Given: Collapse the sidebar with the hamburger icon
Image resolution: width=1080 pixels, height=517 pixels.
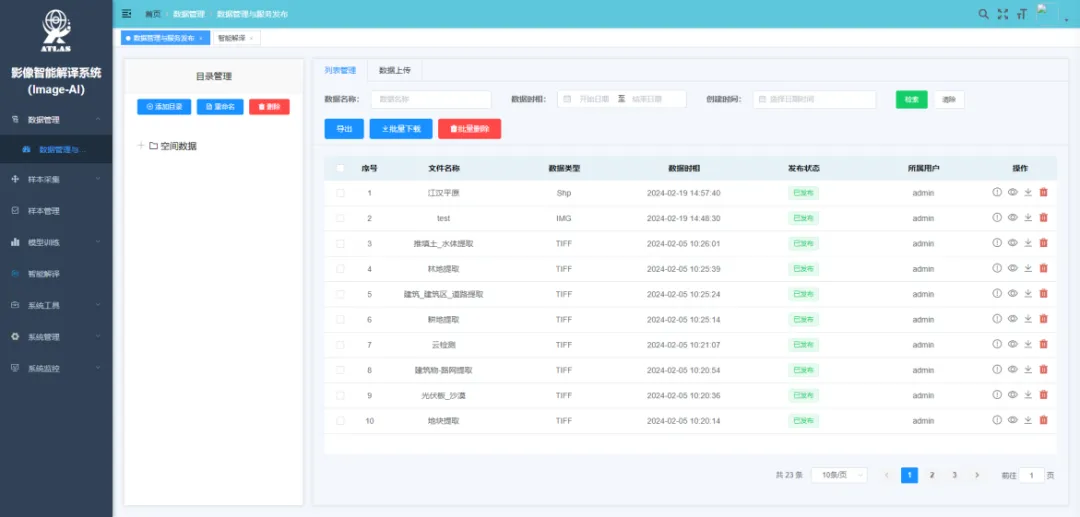Looking at the screenshot, I should click(126, 14).
